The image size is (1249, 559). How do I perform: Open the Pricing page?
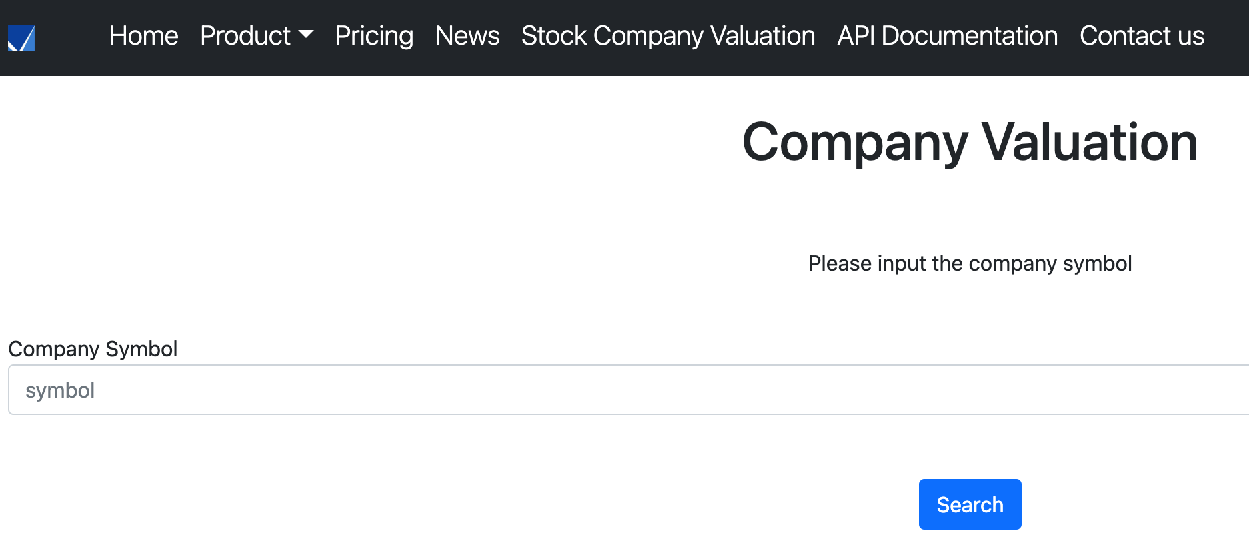click(x=374, y=36)
